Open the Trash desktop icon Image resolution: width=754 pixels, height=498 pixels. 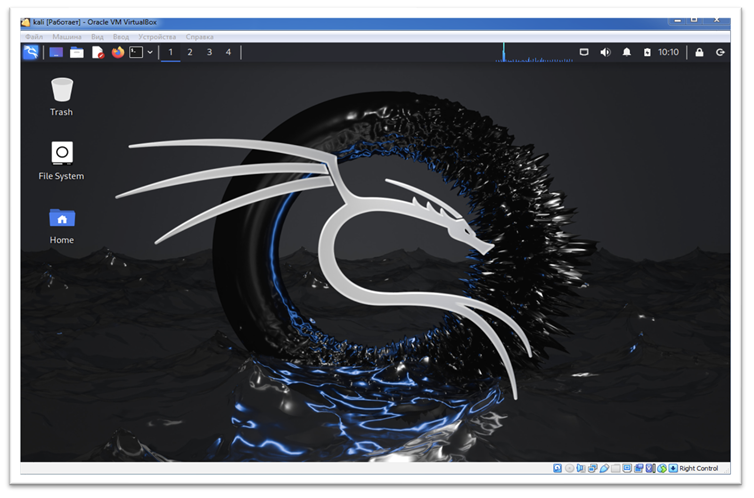(x=62, y=97)
